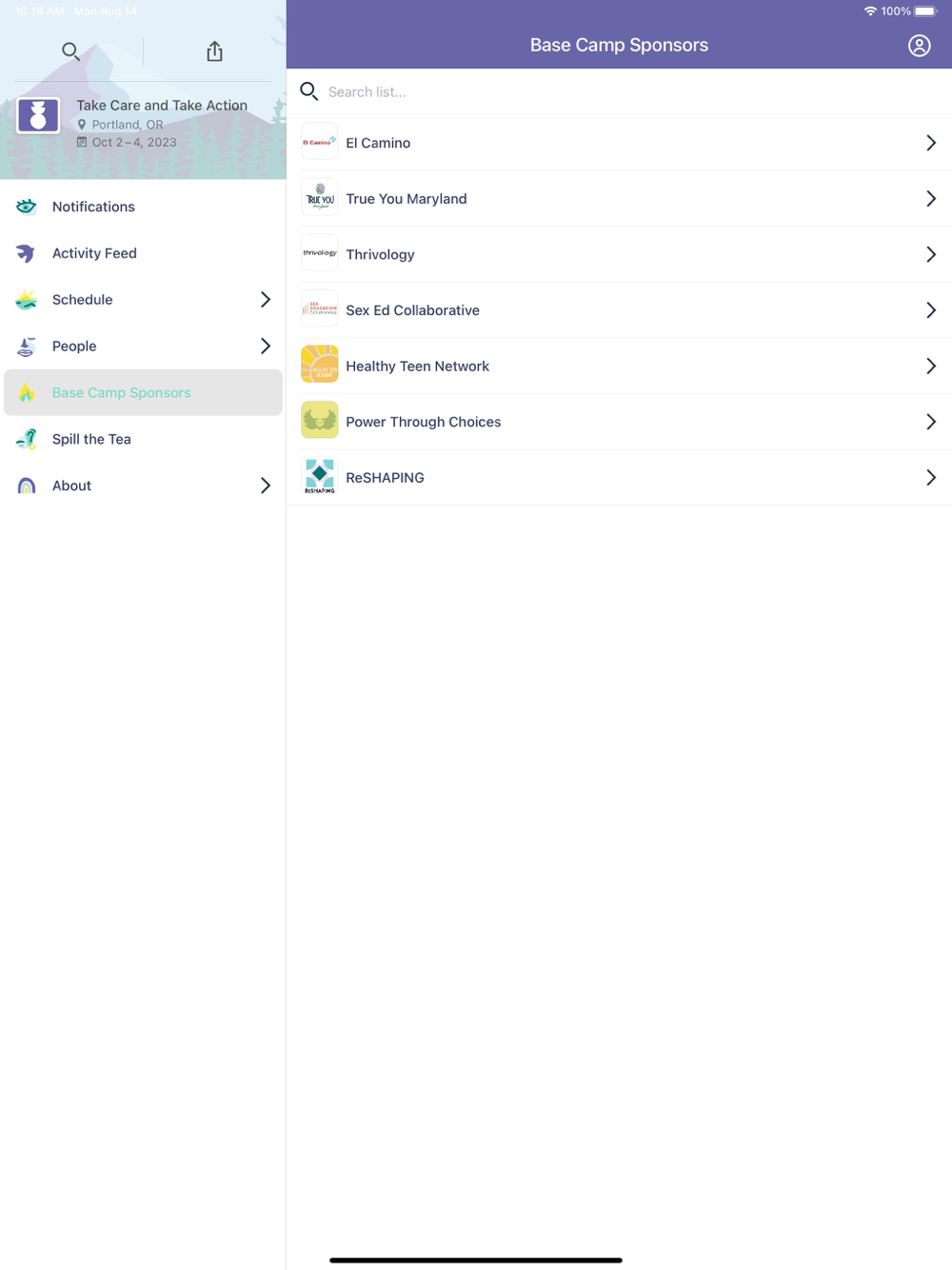Select Spill the Tea menu item
This screenshot has width=952, height=1270.
tap(143, 439)
